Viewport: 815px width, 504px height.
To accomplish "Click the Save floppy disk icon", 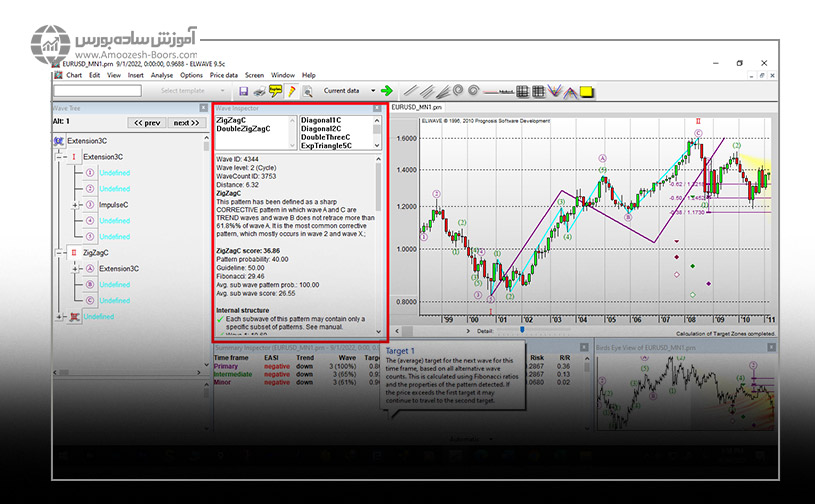I will (x=243, y=91).
